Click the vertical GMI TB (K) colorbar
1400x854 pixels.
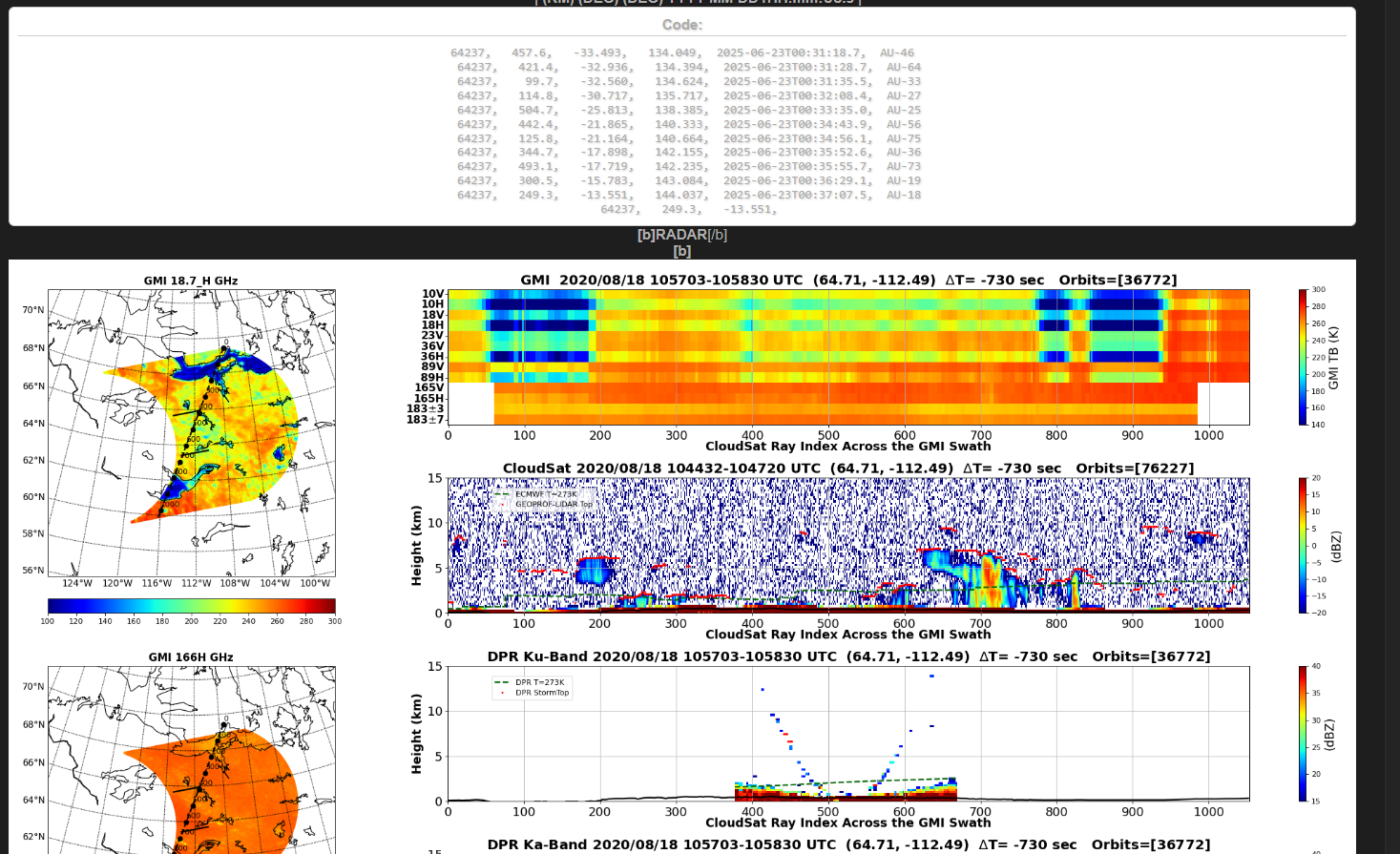click(1303, 357)
